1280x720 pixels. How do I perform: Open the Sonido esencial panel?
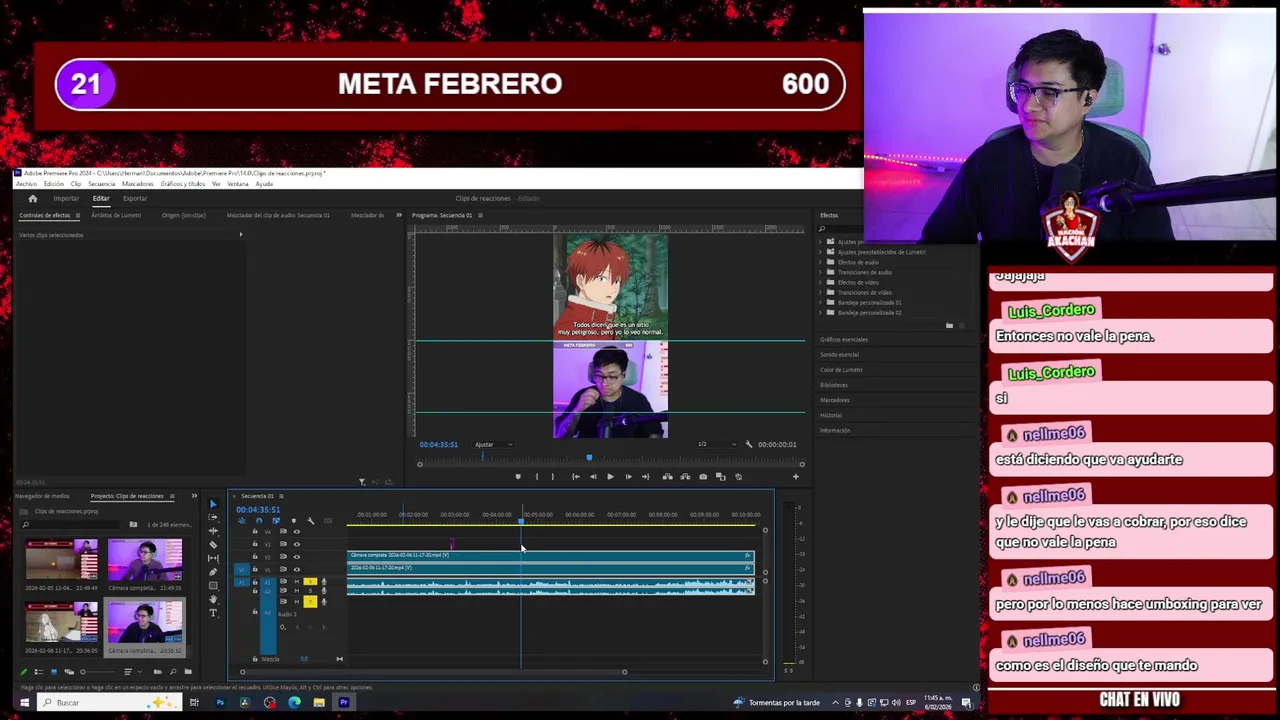click(839, 355)
